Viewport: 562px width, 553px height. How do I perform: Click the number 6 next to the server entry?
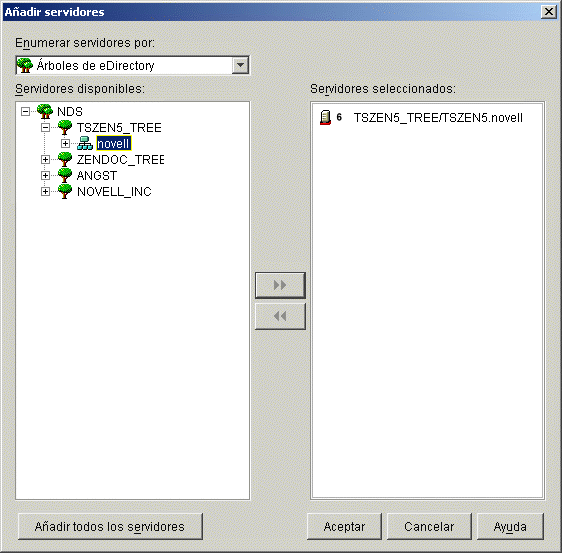(339, 117)
